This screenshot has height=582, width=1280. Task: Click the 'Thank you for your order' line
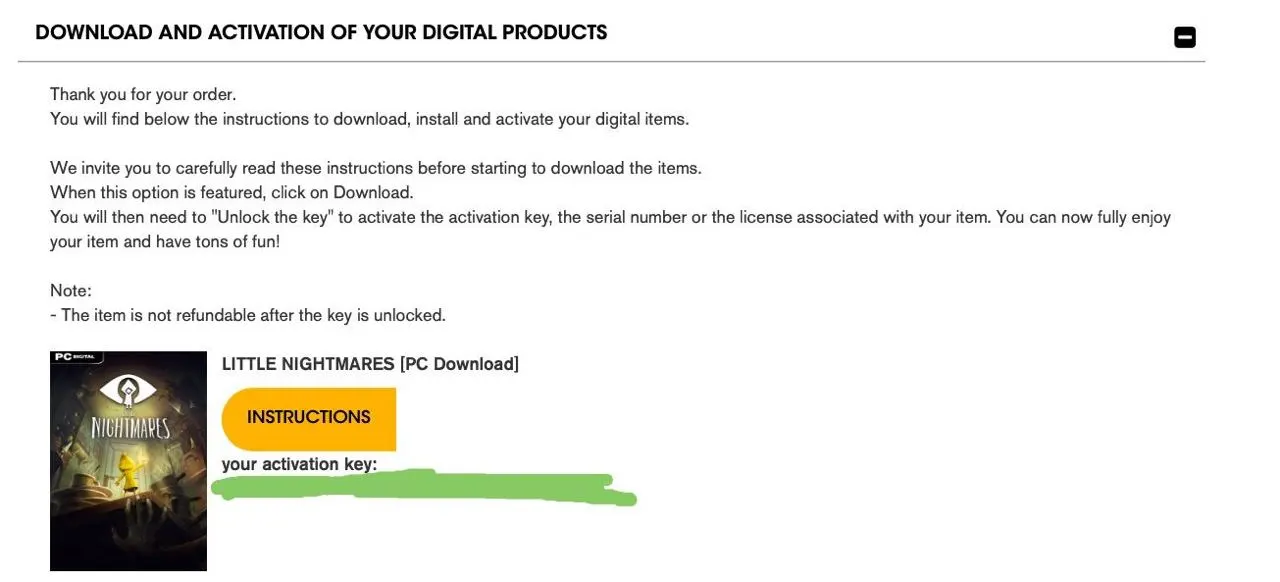(143, 94)
